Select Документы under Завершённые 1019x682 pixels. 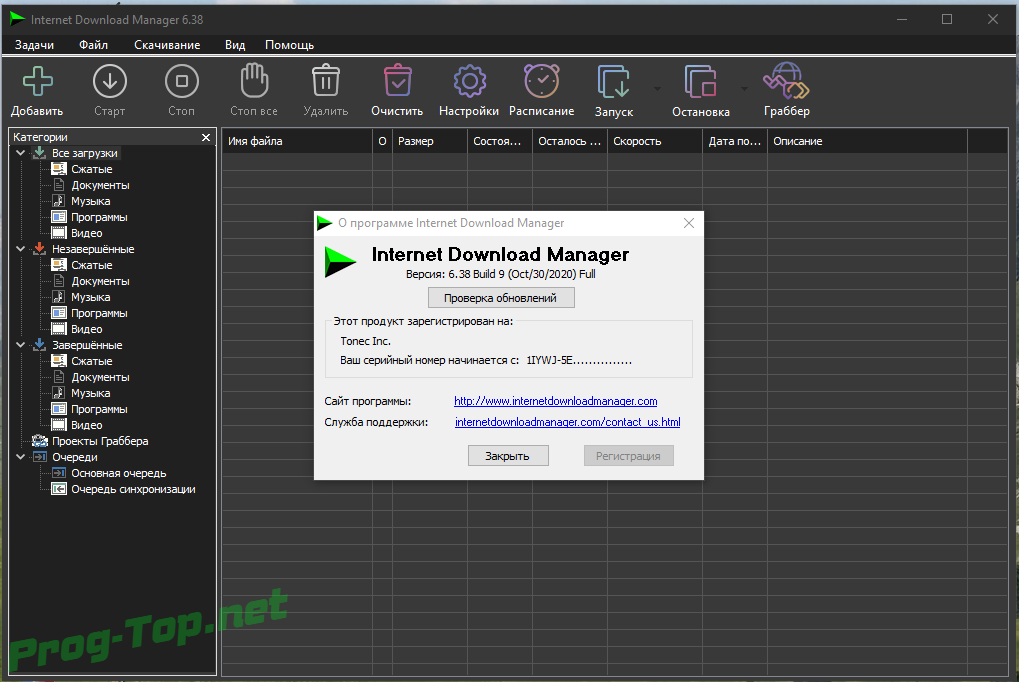tap(100, 377)
